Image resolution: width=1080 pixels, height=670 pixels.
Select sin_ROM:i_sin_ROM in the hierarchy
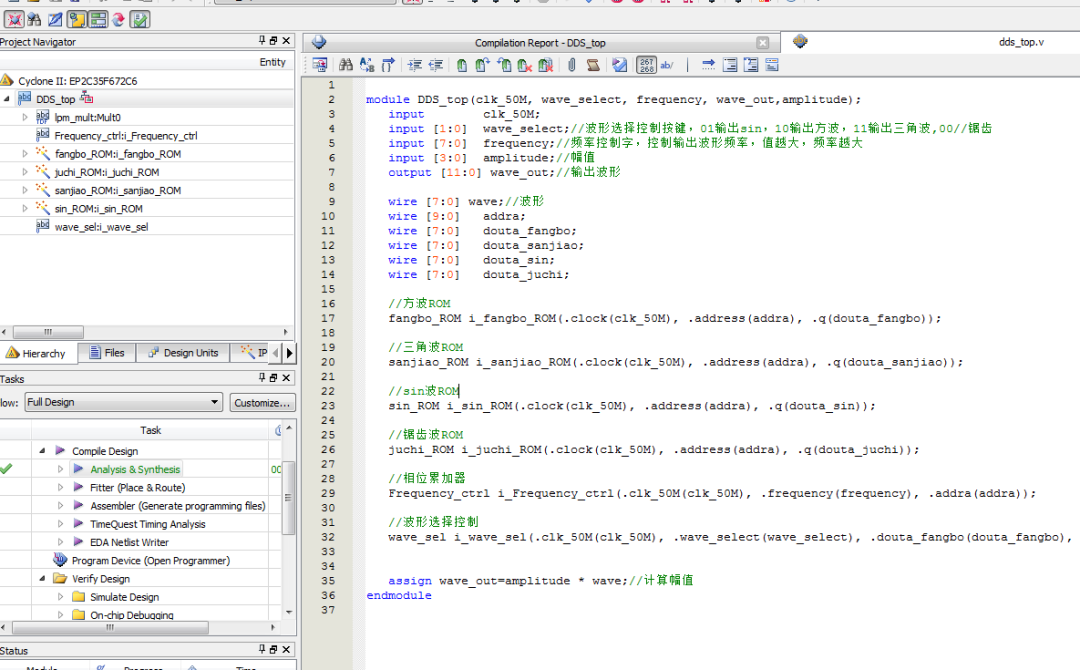(x=98, y=209)
